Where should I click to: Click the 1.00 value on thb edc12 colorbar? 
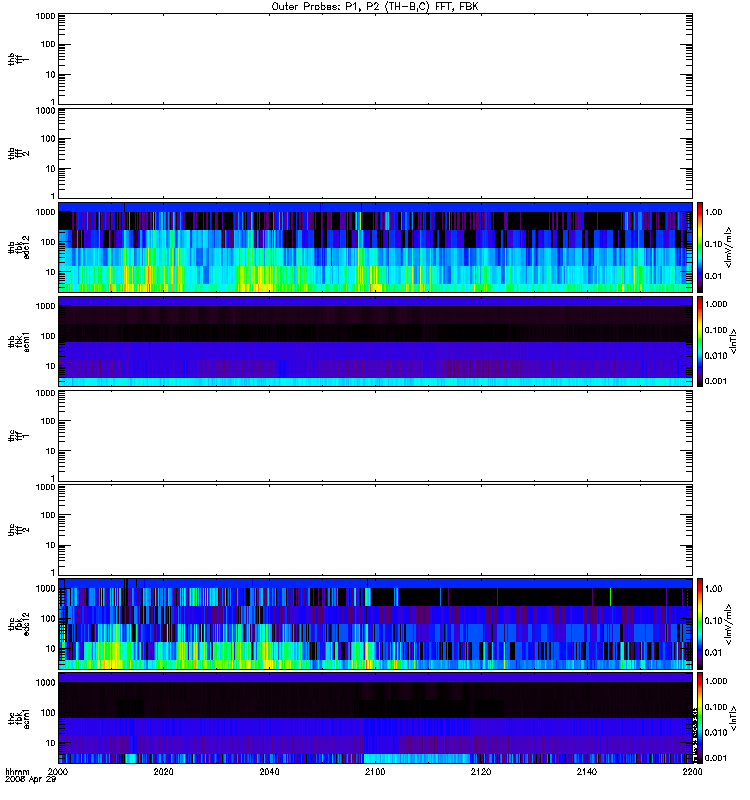pyautogui.click(x=713, y=212)
